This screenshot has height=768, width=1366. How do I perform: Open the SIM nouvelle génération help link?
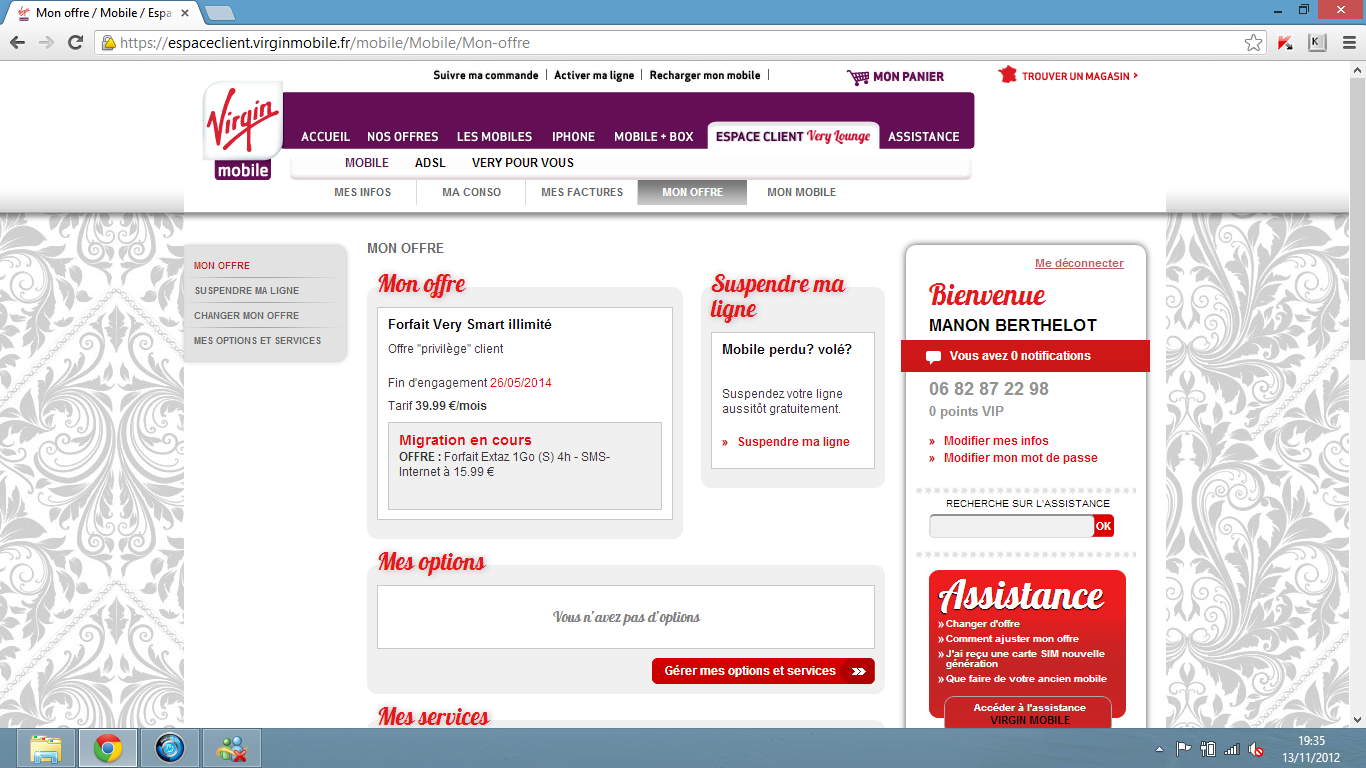tap(1024, 659)
